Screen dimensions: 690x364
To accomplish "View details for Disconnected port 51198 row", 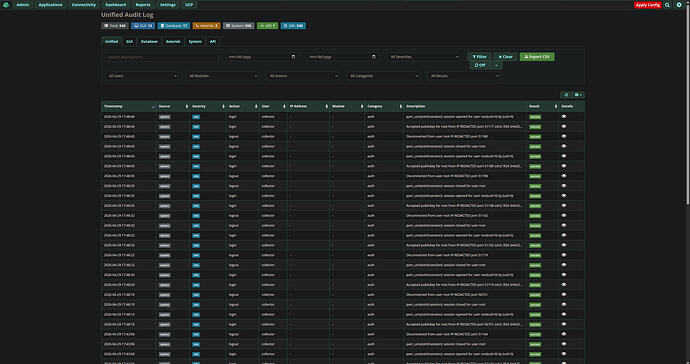I will coord(564,176).
